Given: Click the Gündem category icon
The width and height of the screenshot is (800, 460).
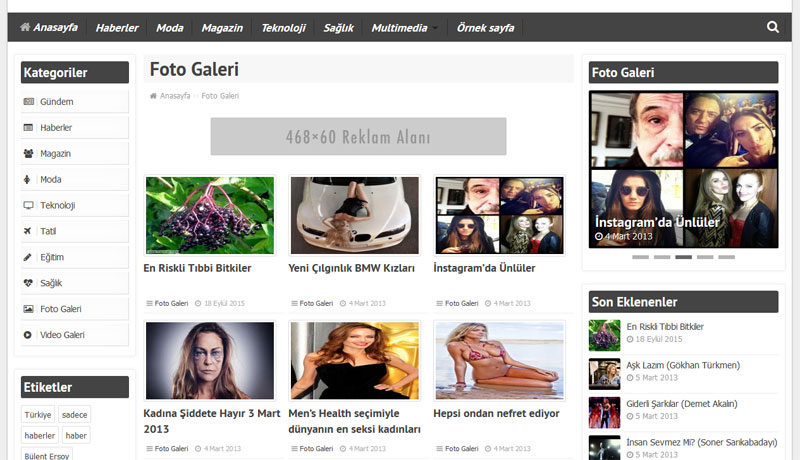Looking at the screenshot, I should (29, 101).
